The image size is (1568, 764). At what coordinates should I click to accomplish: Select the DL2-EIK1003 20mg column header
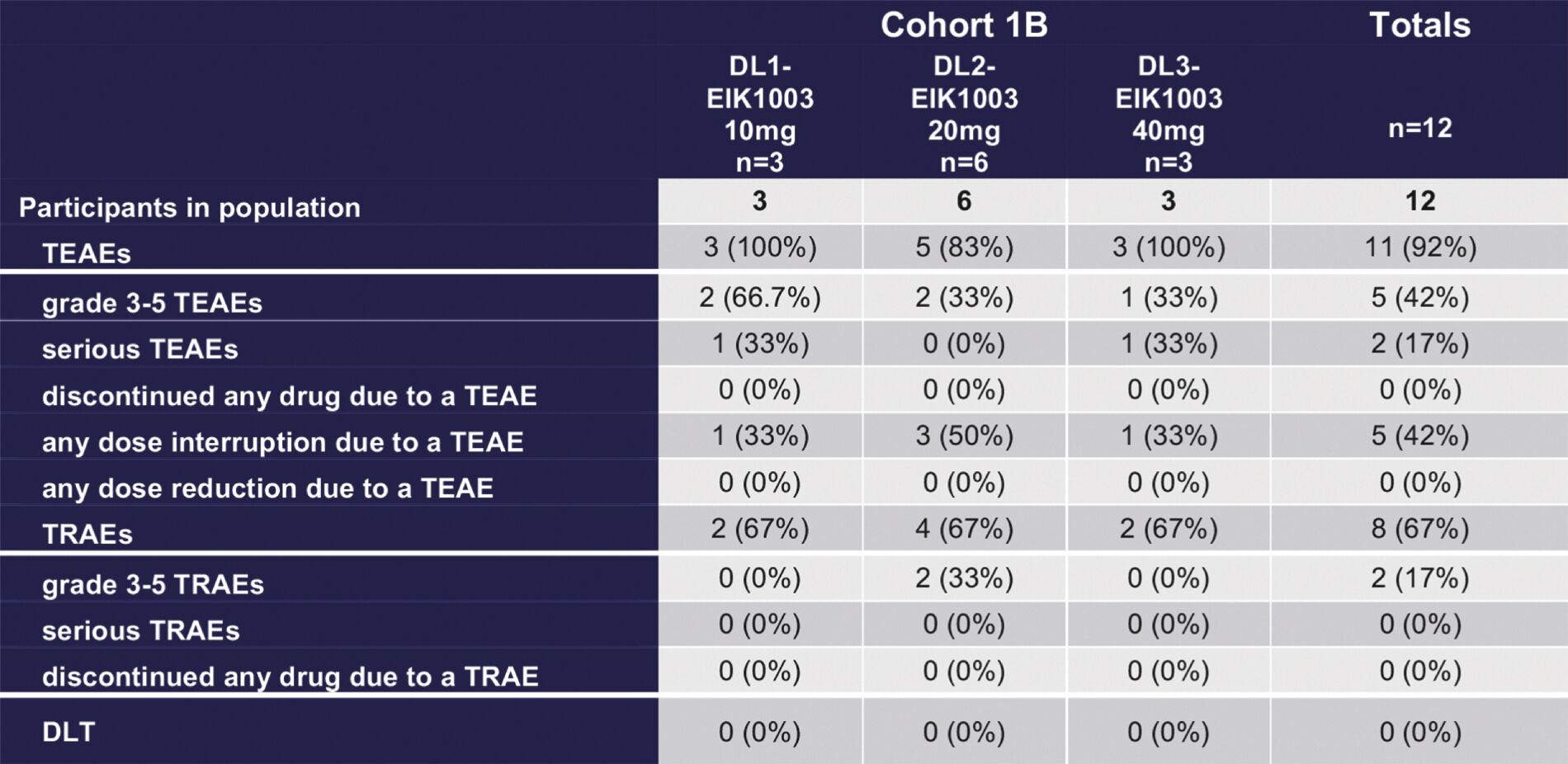[x=964, y=114]
